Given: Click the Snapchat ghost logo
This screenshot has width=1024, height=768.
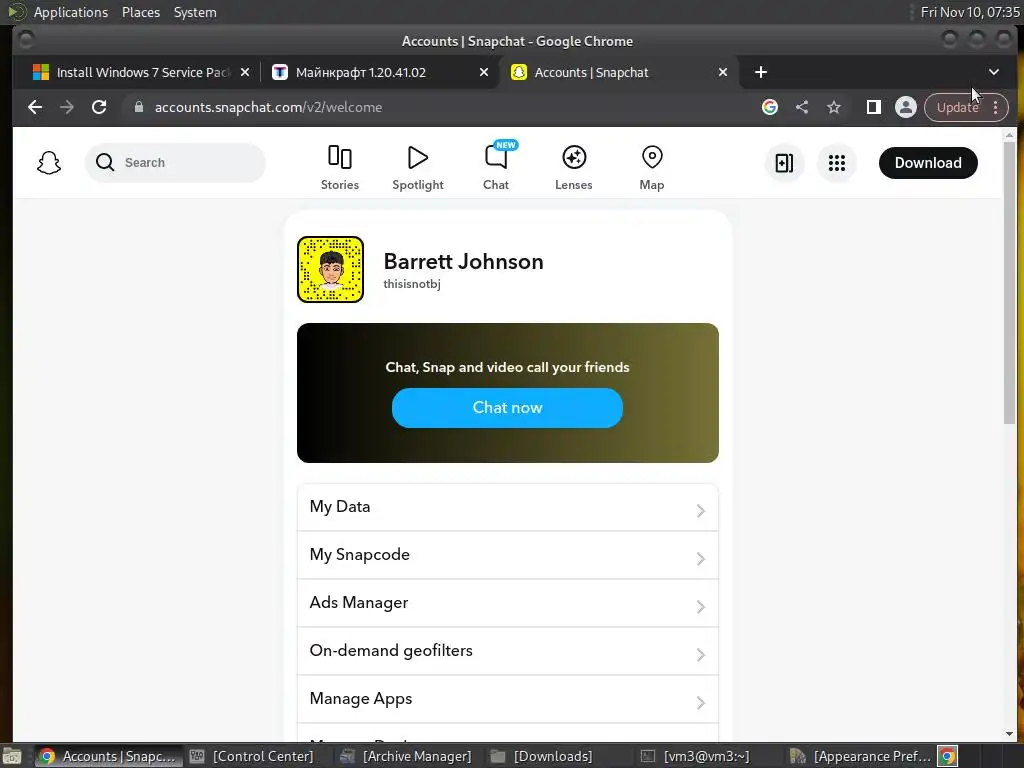Looking at the screenshot, I should [49, 163].
